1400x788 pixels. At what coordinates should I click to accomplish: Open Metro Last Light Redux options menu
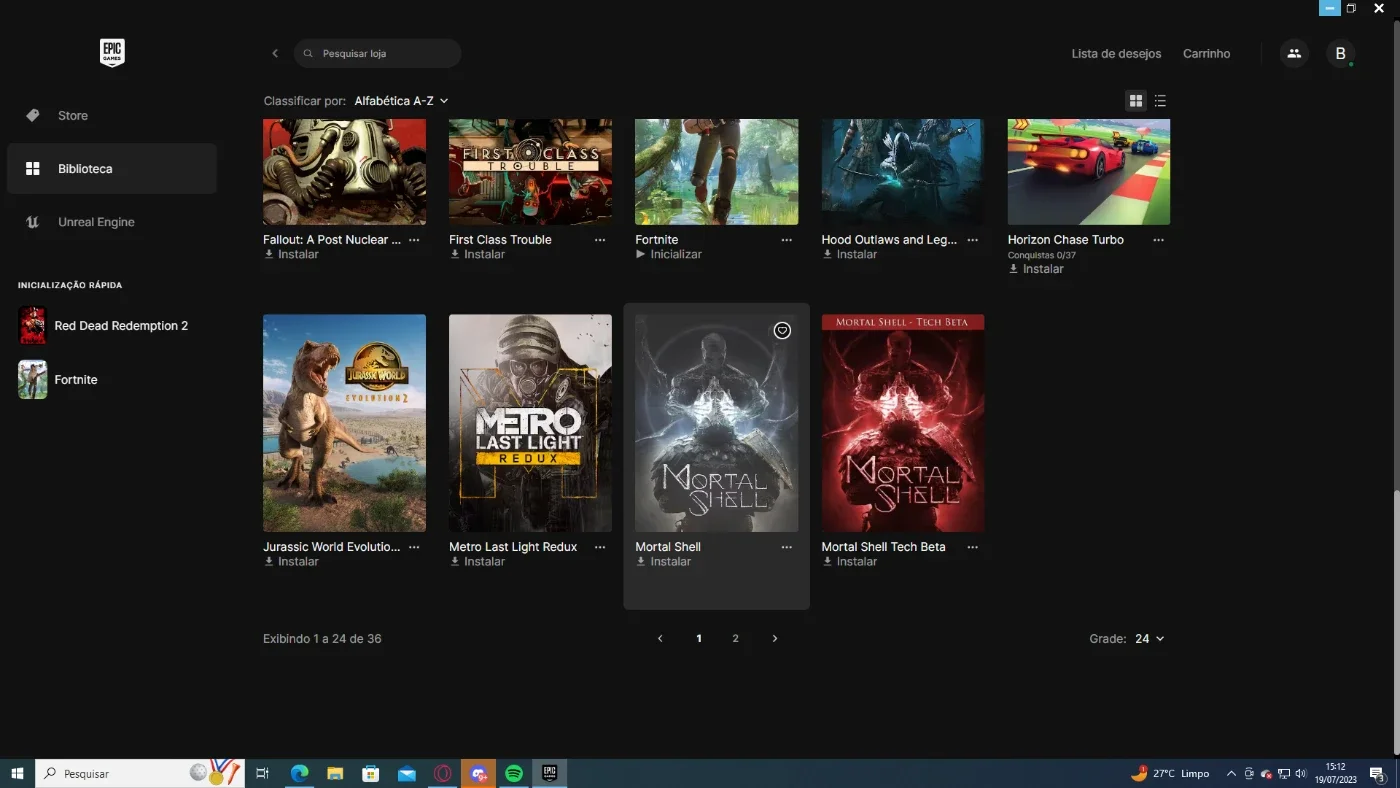(x=600, y=547)
